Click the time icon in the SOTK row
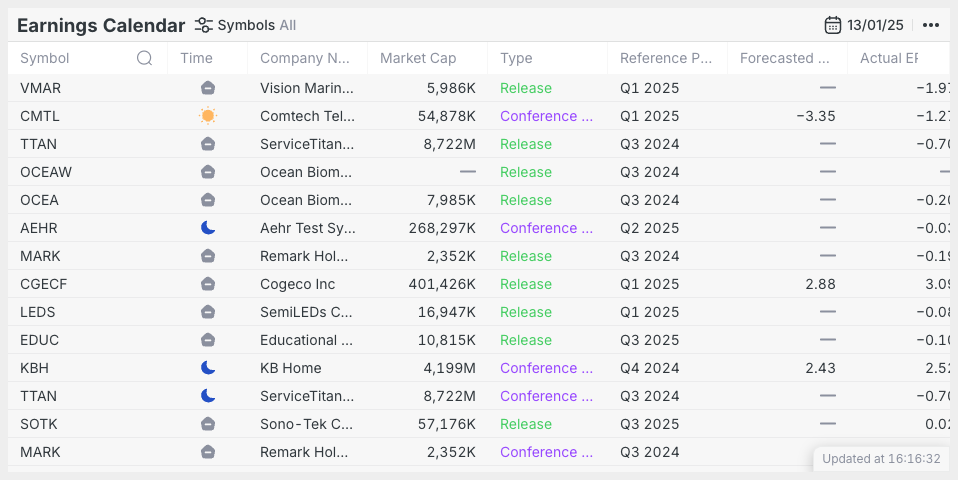Viewport: 958px width, 480px height. pos(208,424)
